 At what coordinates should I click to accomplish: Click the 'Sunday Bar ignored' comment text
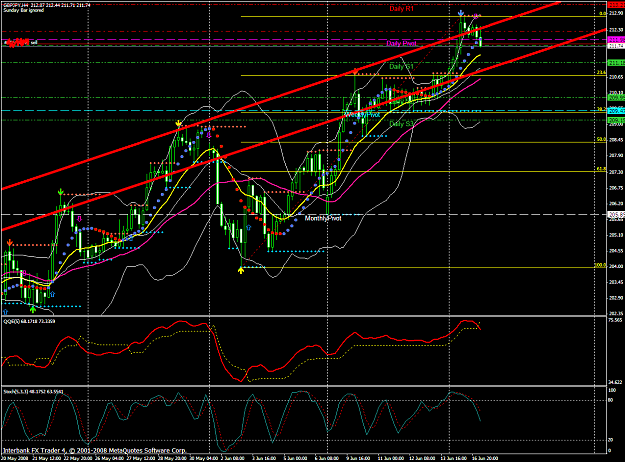[24, 10]
